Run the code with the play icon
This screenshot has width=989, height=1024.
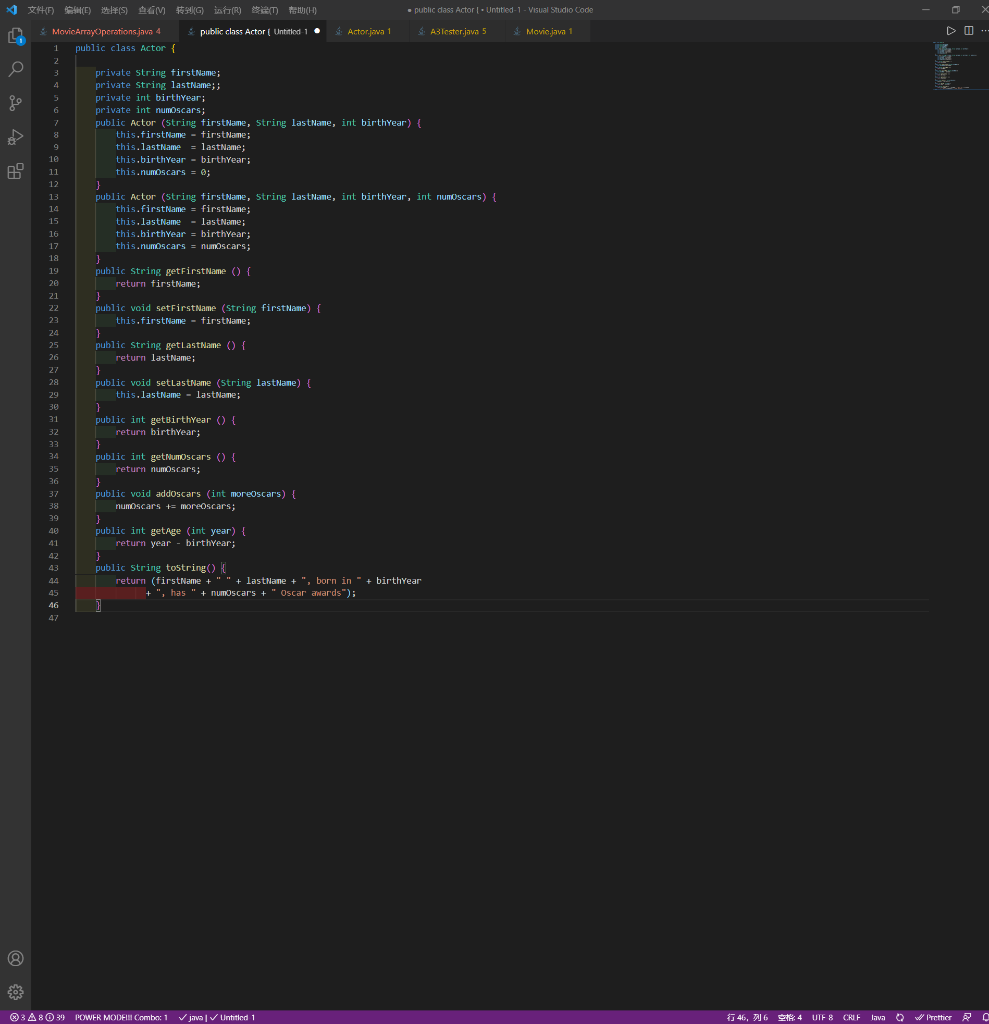[x=951, y=31]
